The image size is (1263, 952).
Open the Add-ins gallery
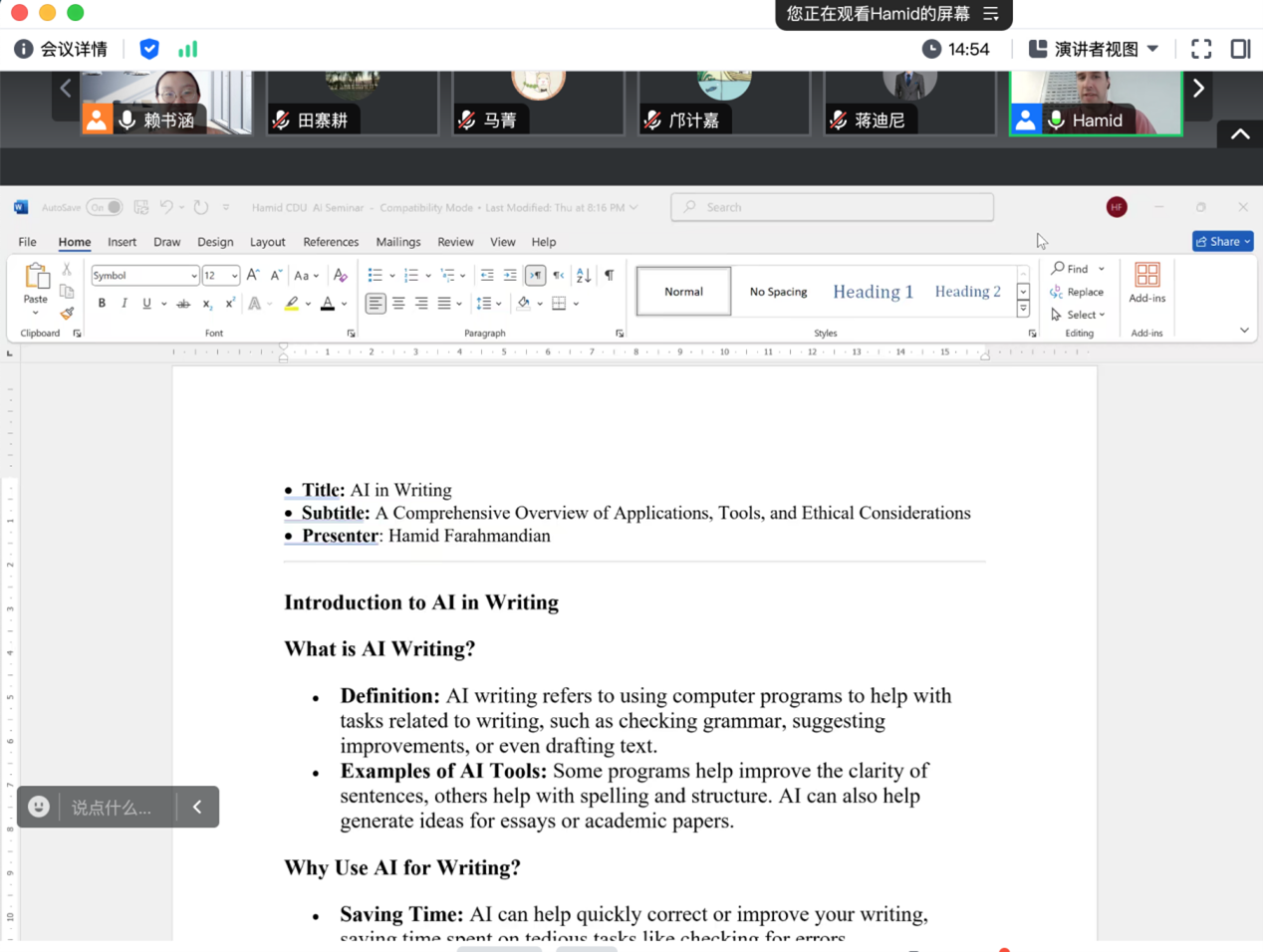click(x=1146, y=283)
